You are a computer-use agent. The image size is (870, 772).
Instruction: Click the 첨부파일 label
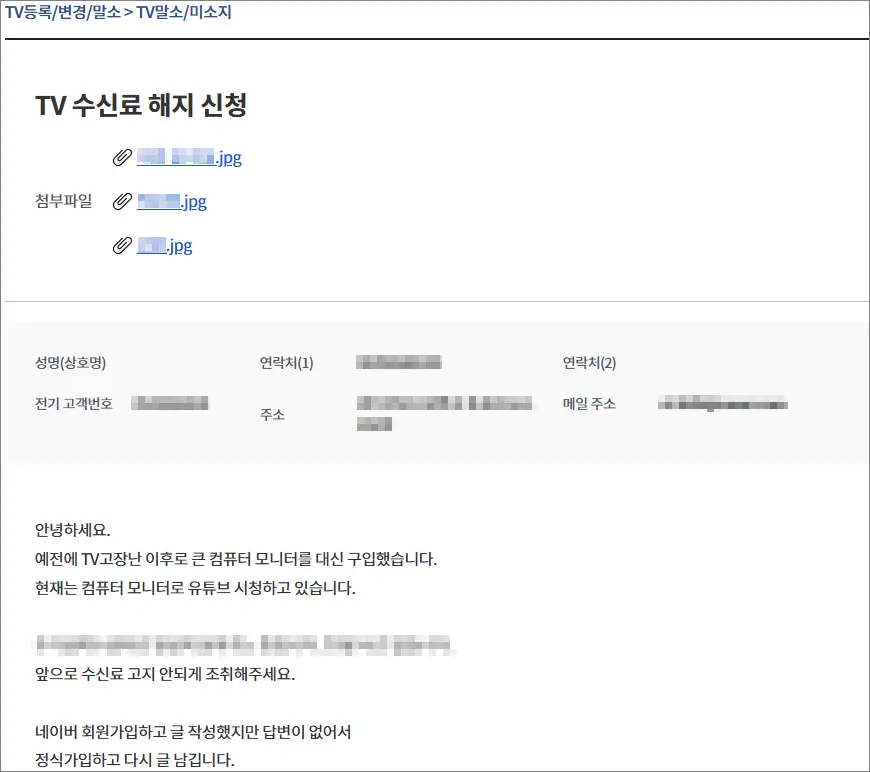pyautogui.click(x=64, y=201)
